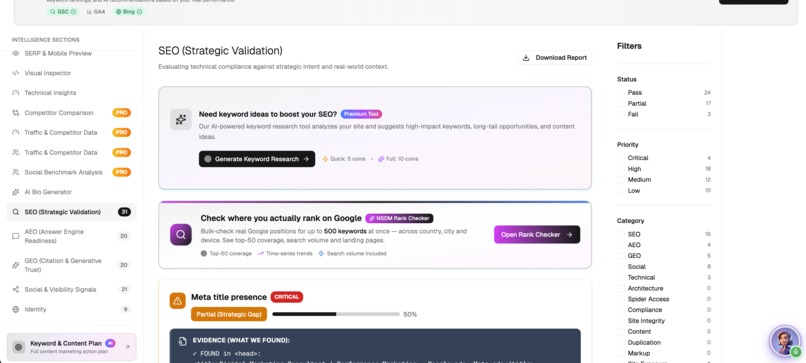Screen dimensions: 806x363
Task: Open the assistant avatar chat bubble
Action: 785,342
